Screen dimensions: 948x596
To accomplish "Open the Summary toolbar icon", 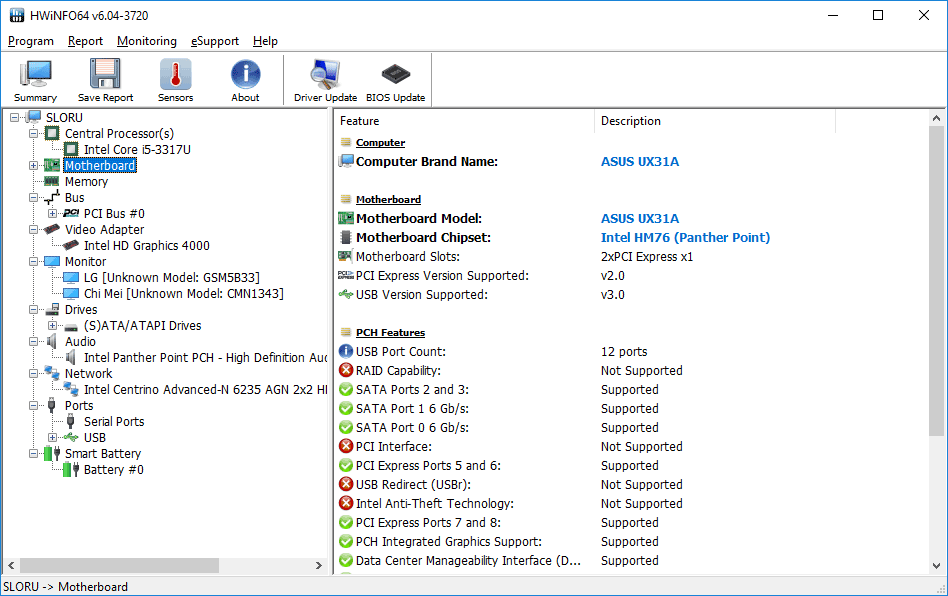I will tap(36, 80).
